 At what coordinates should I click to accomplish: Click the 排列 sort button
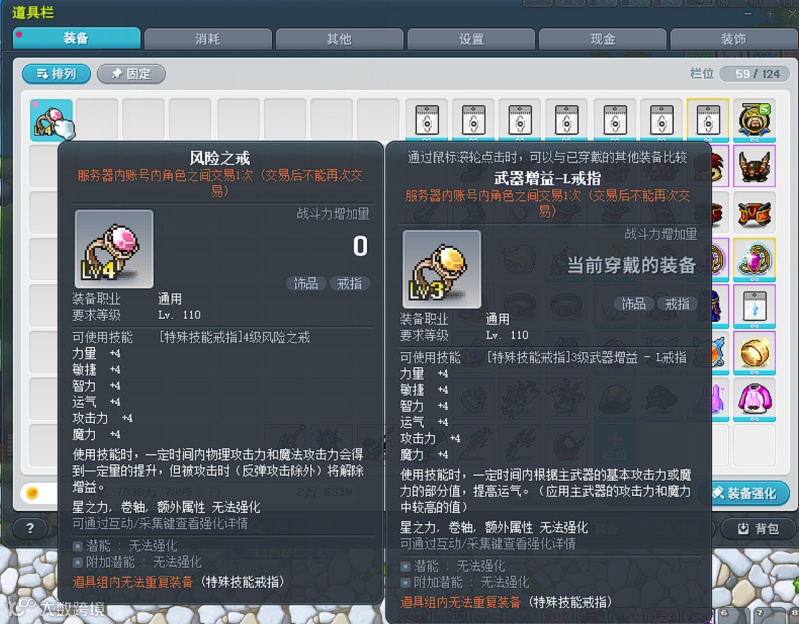(56, 74)
